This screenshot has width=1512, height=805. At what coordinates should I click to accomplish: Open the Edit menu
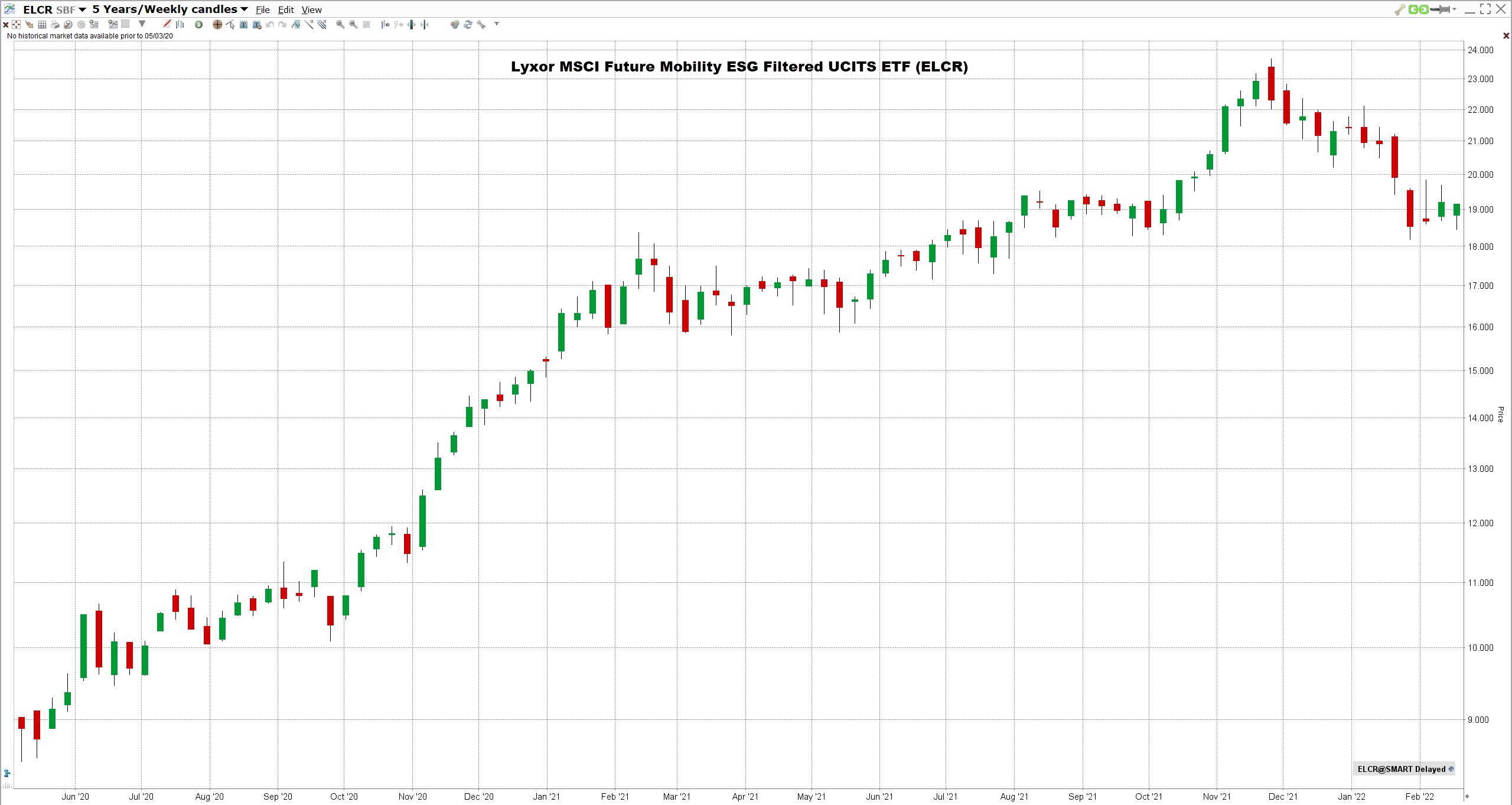pos(286,10)
